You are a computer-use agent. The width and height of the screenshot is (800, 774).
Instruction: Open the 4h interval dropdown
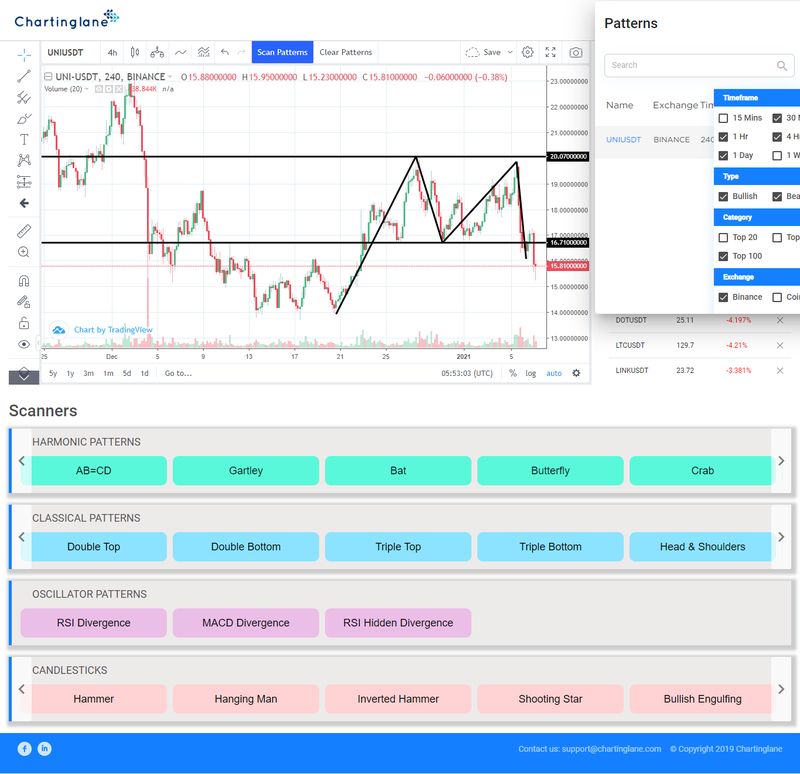[112, 52]
